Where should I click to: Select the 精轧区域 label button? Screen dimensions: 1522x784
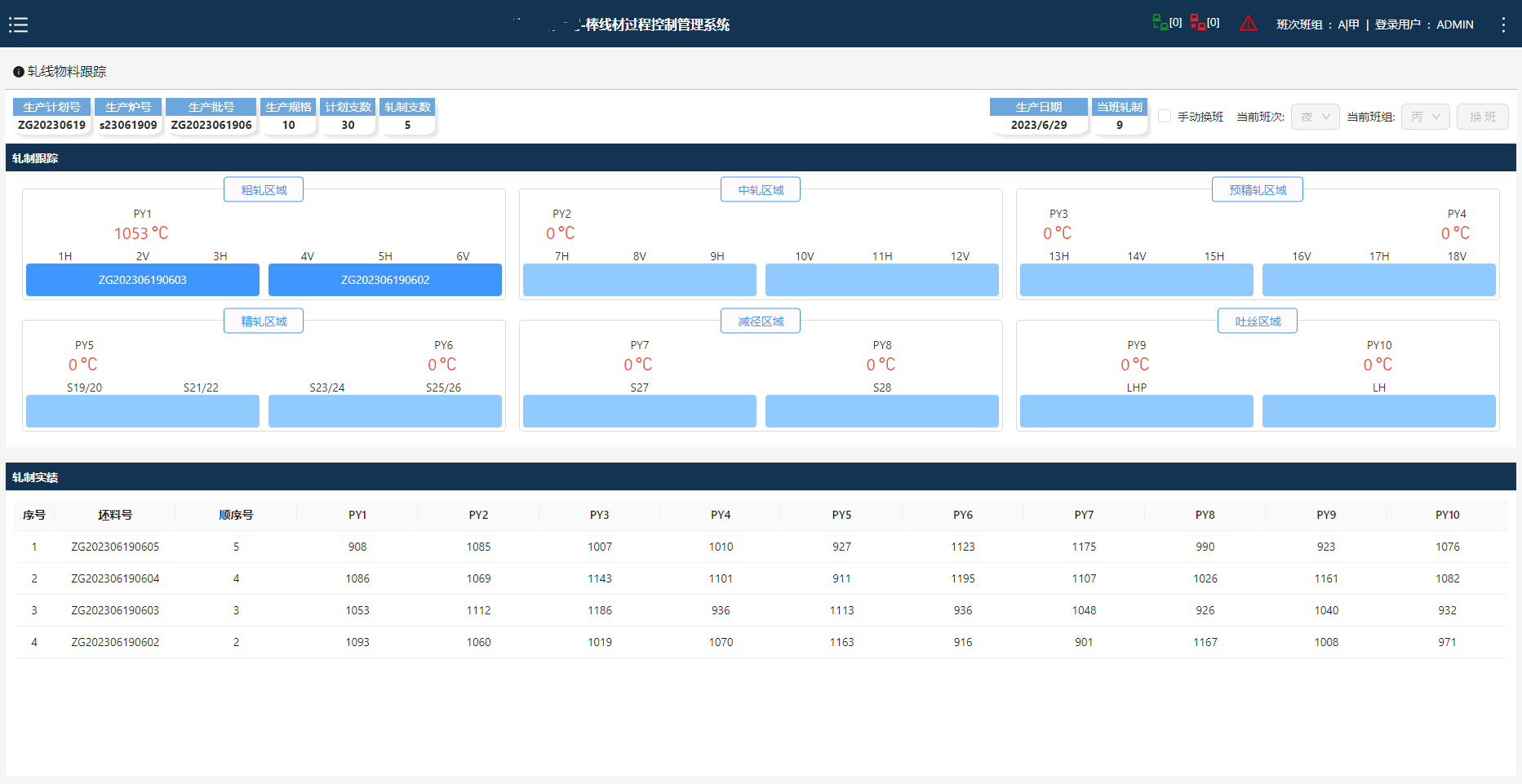click(264, 321)
